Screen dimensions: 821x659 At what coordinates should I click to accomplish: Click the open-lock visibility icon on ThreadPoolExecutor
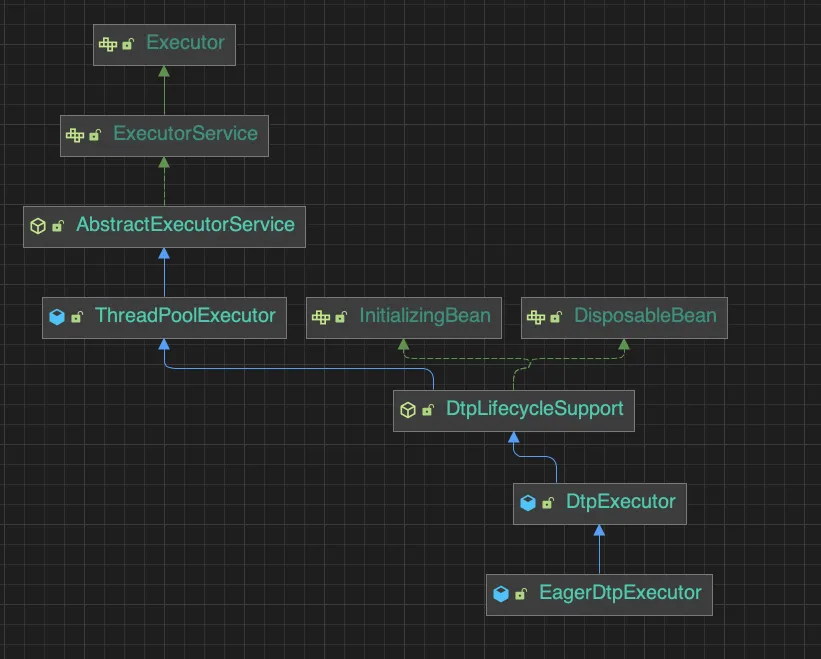[x=77, y=317]
